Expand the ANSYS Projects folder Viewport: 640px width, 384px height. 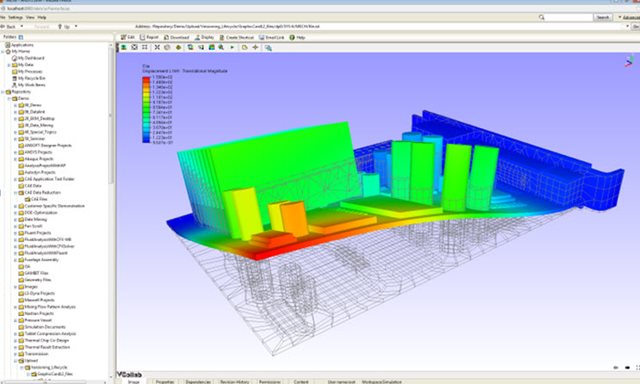pos(16,152)
